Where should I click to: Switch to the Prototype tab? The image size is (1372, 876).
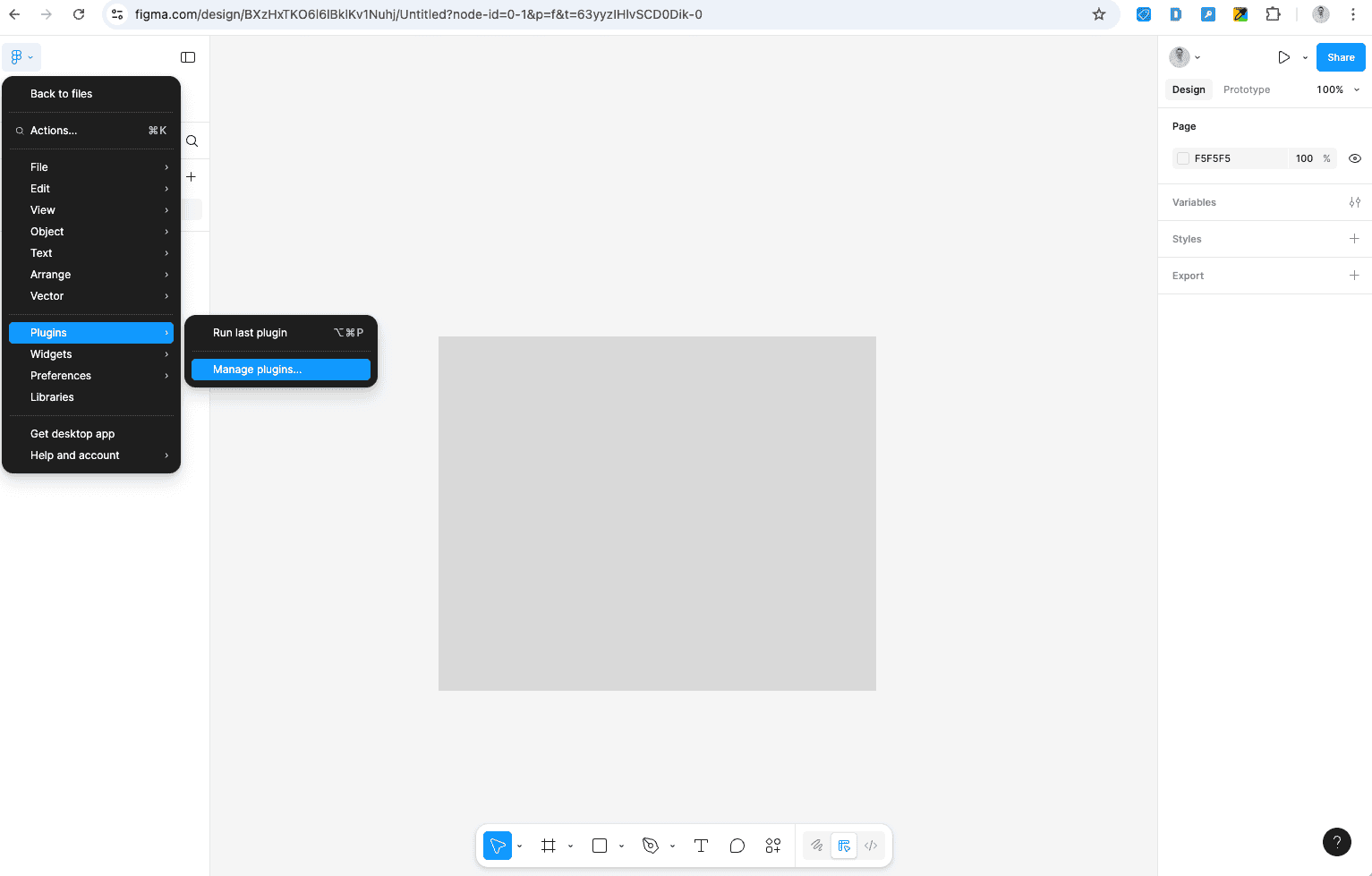(x=1246, y=89)
